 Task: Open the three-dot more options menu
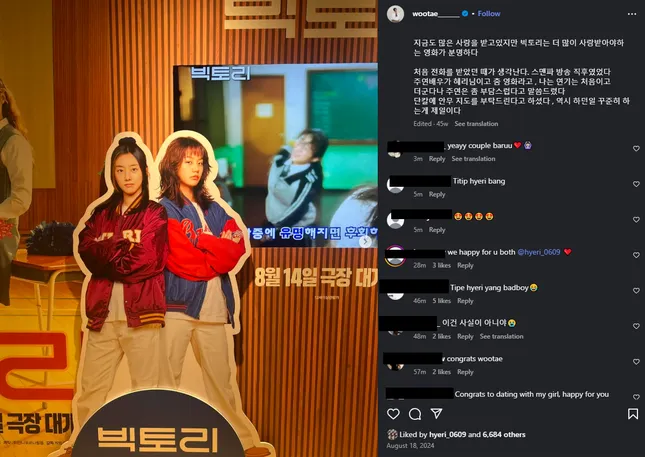click(x=632, y=14)
